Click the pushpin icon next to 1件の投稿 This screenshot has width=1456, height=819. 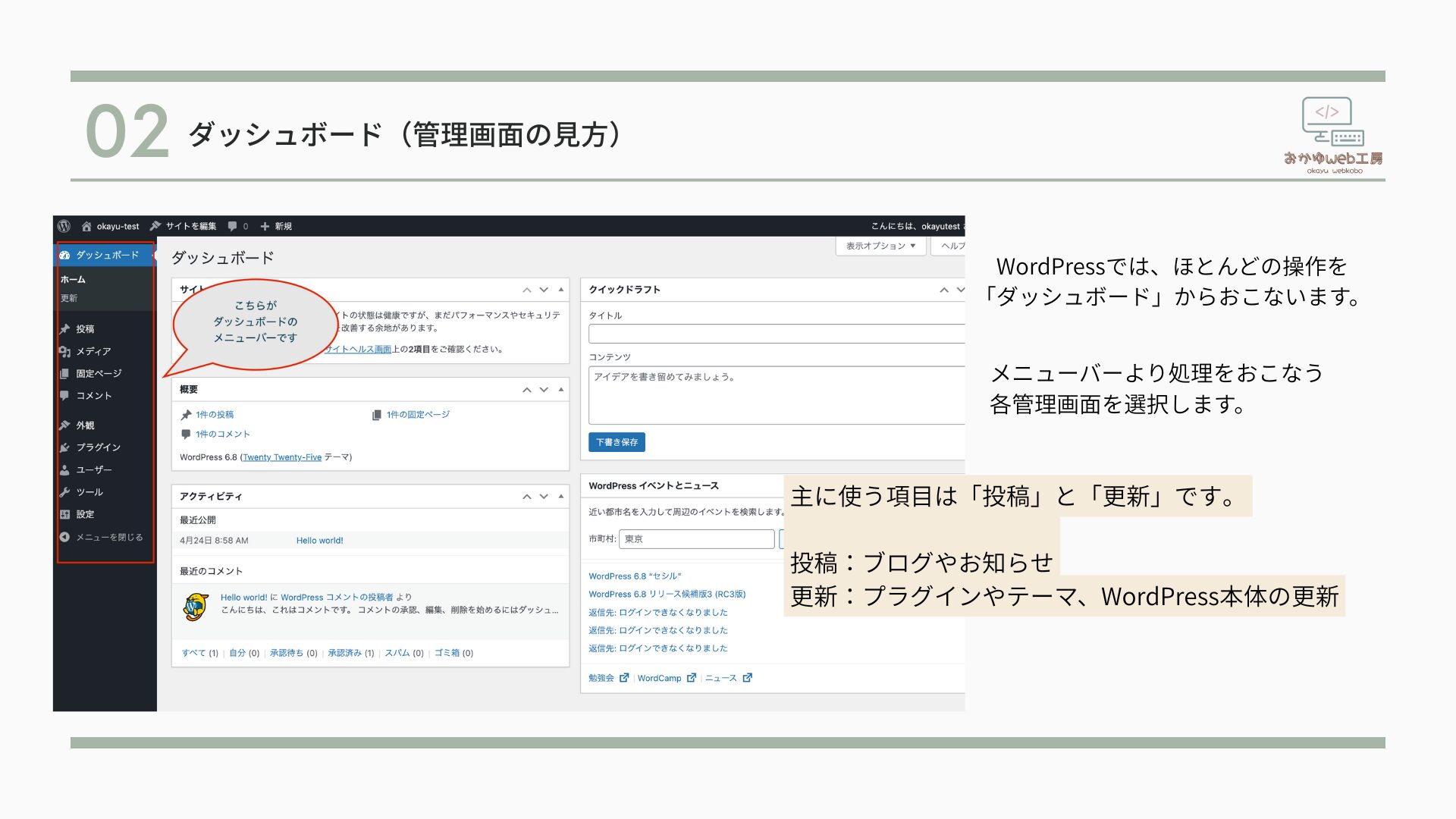186,415
